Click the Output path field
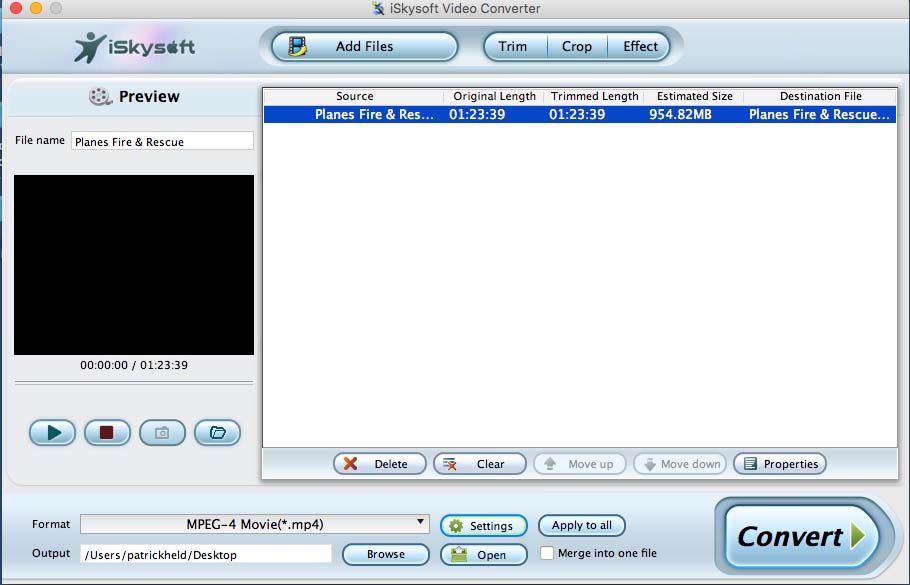The height and width of the screenshot is (585, 910). 205,554
